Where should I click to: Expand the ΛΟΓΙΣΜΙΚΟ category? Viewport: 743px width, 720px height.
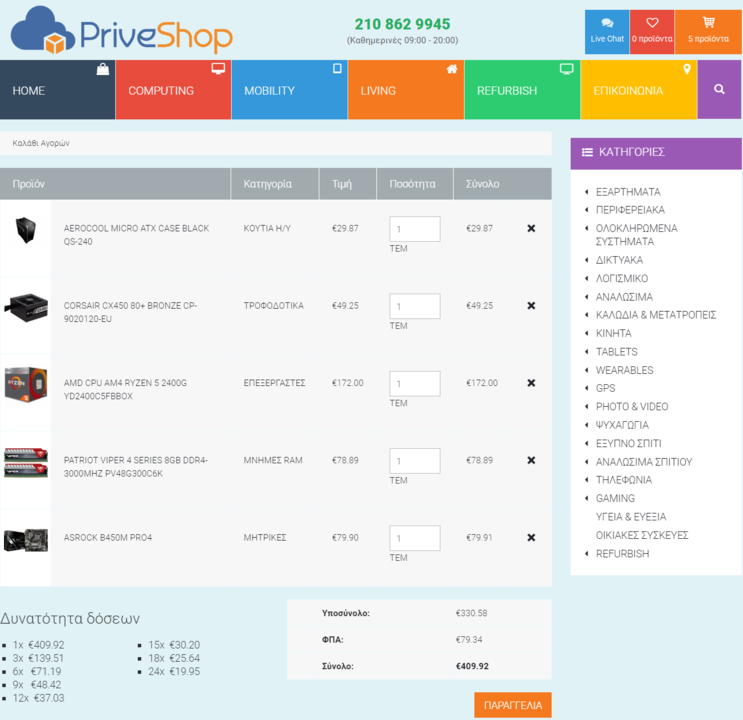pos(621,279)
